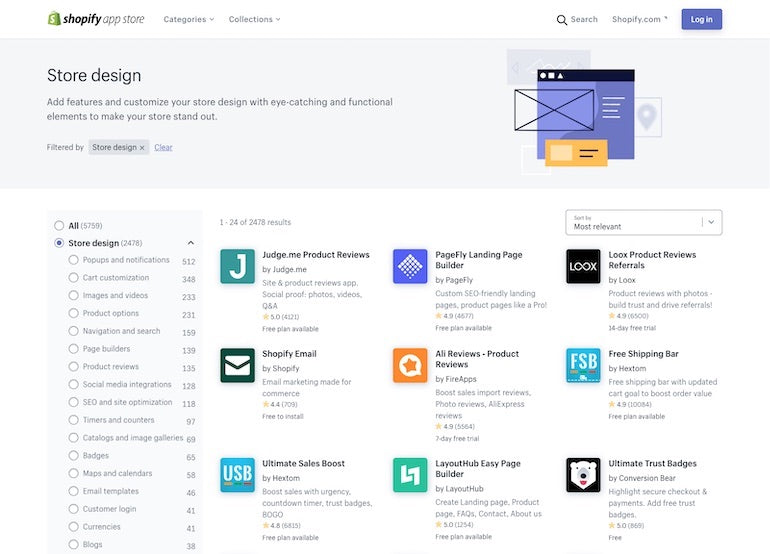Collapse the Store design category chevron

tap(191, 243)
